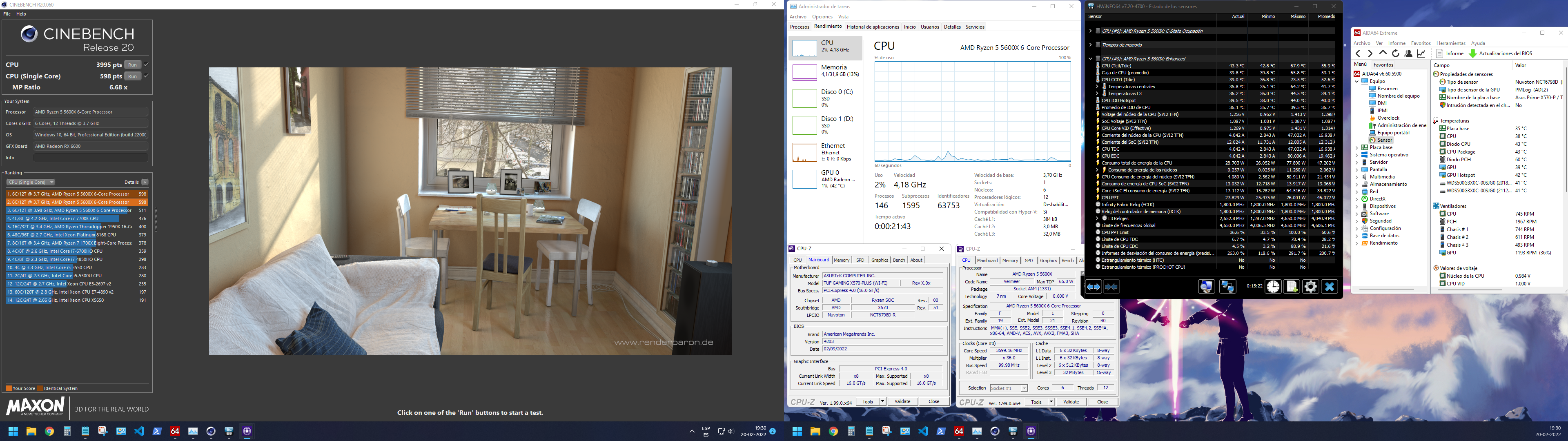Open Herramientas menu in AIDA64

click(1450, 43)
